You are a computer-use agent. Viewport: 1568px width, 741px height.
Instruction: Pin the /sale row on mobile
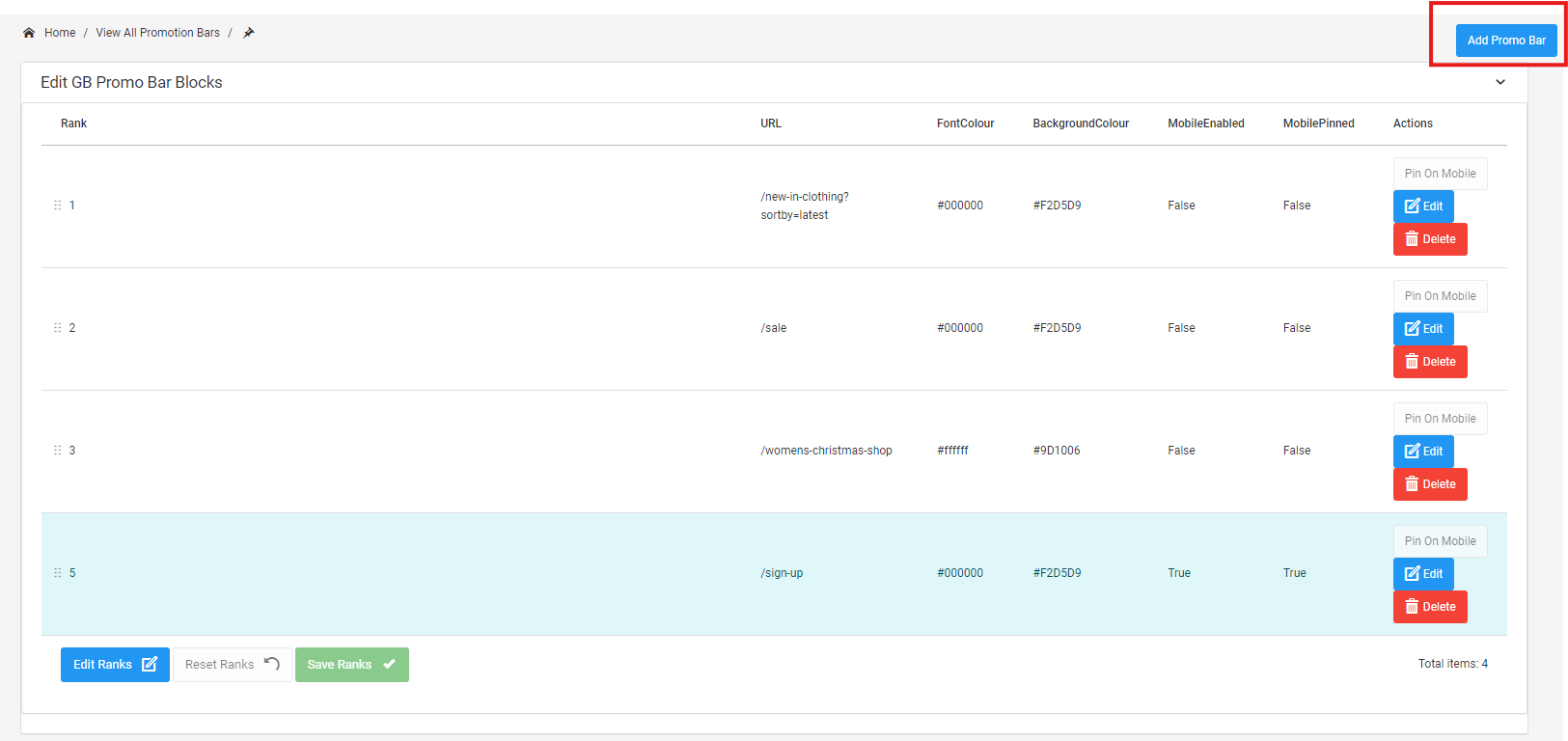click(1440, 296)
